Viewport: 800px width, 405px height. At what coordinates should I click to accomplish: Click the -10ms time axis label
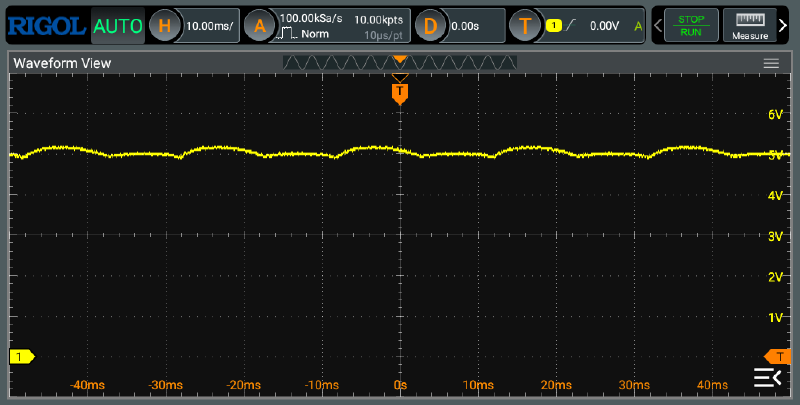[321, 385]
